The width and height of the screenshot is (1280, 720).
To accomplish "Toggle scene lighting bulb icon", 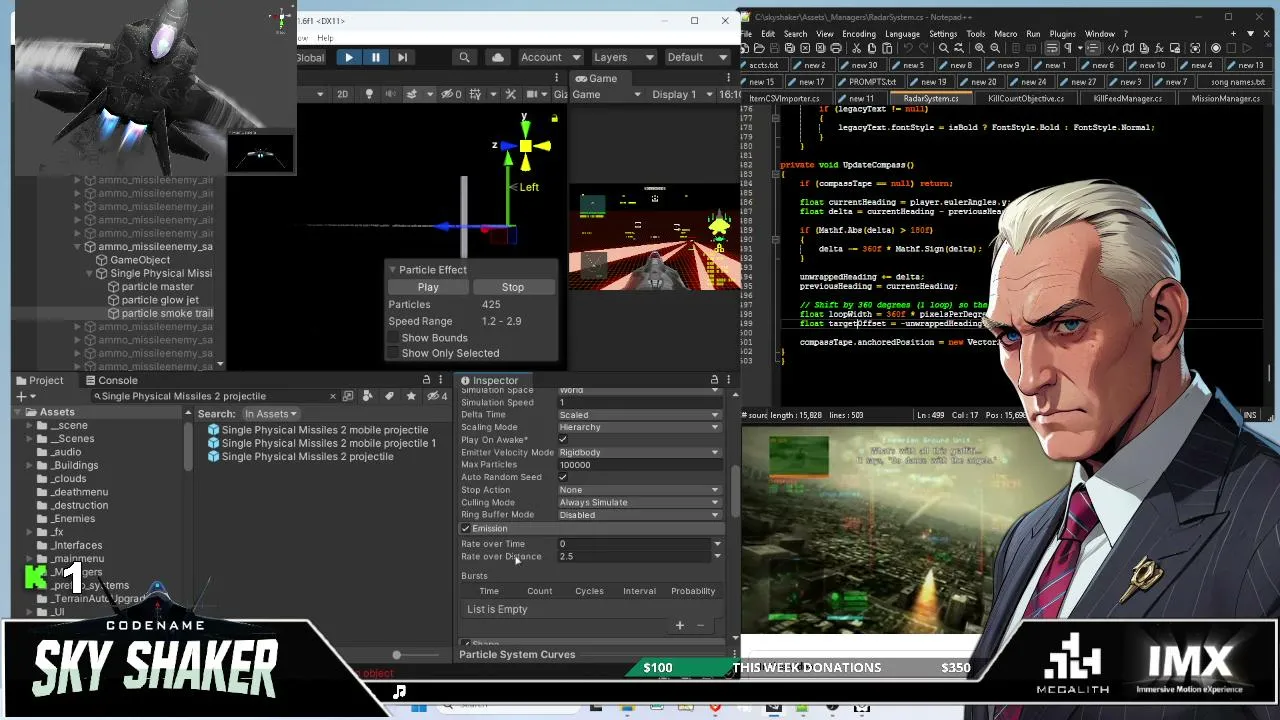I will click(x=369, y=94).
